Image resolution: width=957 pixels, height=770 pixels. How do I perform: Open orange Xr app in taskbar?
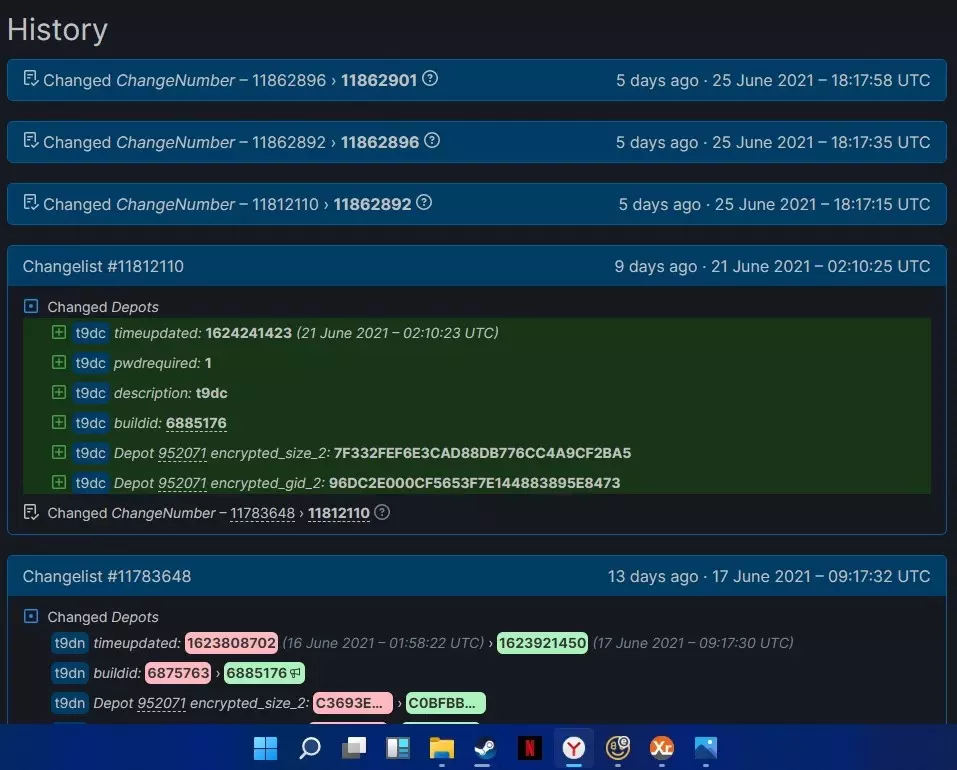pyautogui.click(x=662, y=747)
